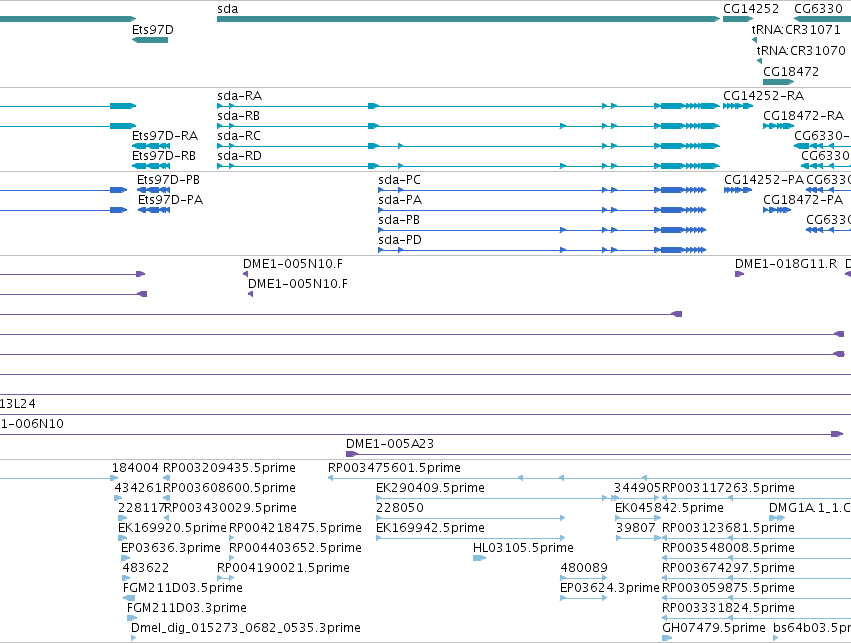
Task: Select the sda-RD transcript label
Action: [239, 156]
